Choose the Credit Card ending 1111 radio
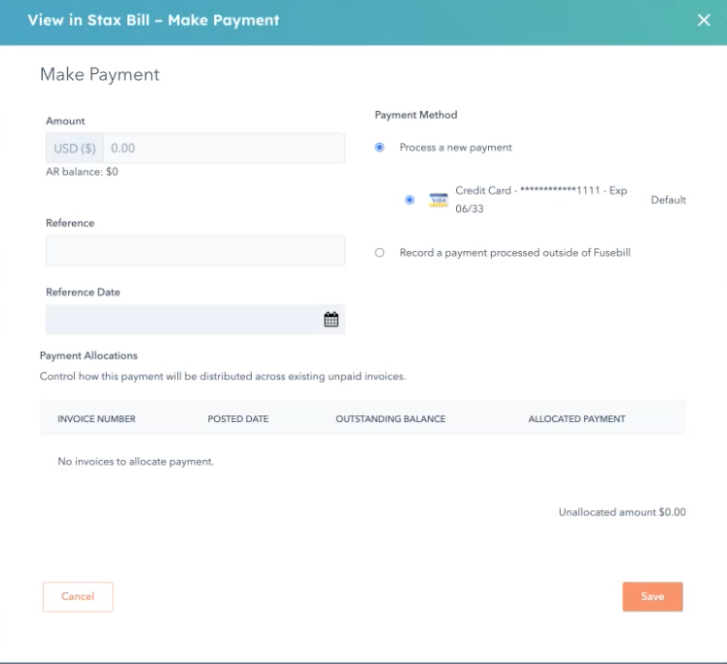 (409, 200)
